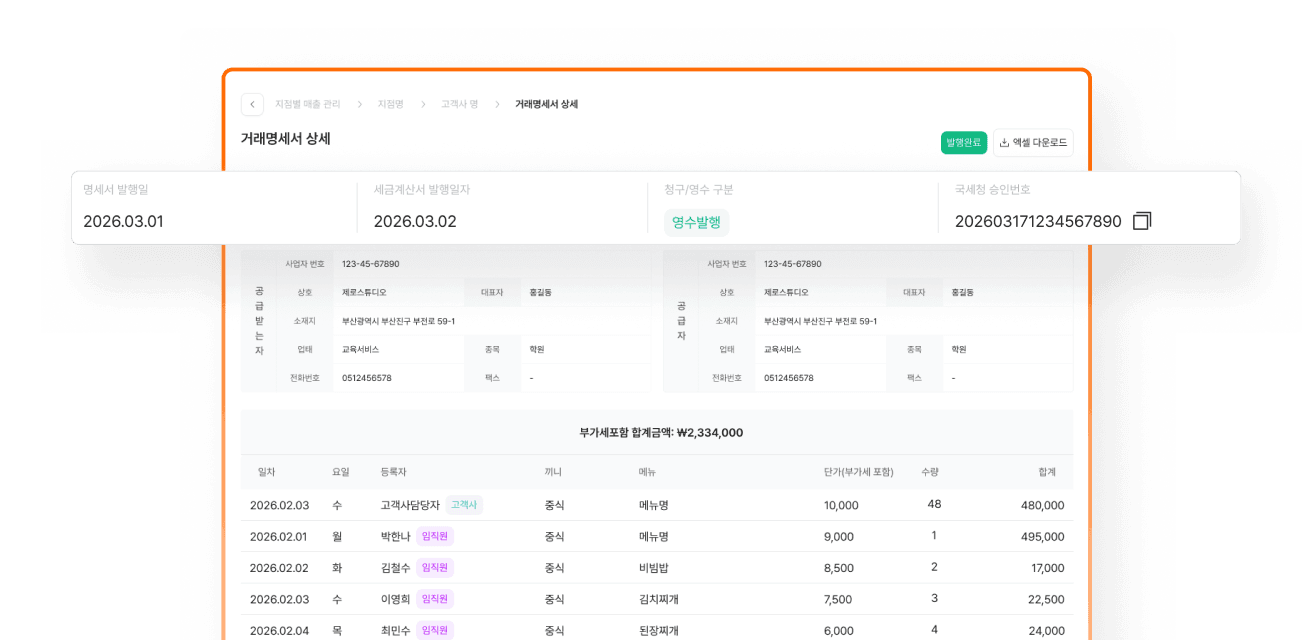Click the 요일 column header
The image size is (1312, 640).
pyautogui.click(x=341, y=472)
